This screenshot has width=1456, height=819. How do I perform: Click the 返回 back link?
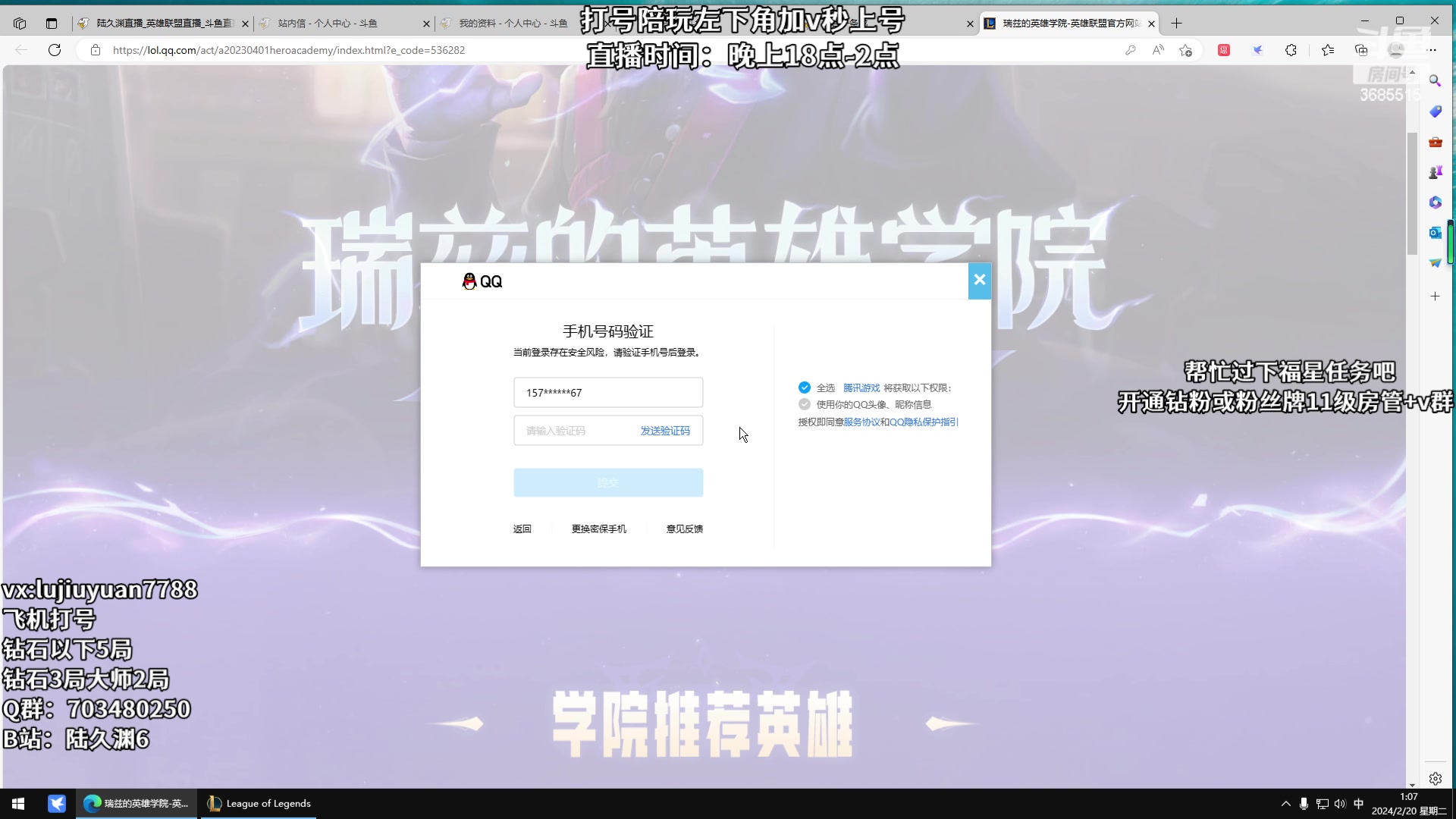(522, 529)
